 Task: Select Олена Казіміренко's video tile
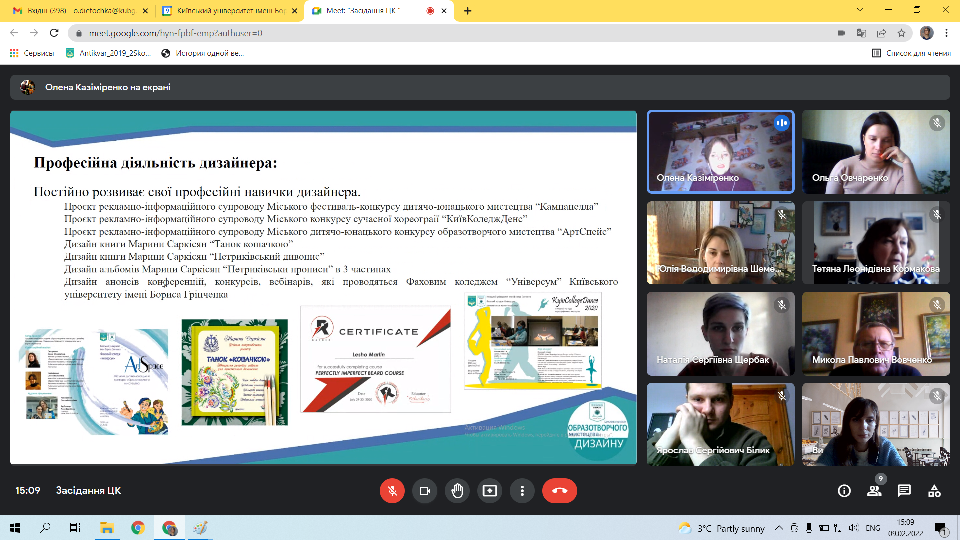click(x=720, y=151)
